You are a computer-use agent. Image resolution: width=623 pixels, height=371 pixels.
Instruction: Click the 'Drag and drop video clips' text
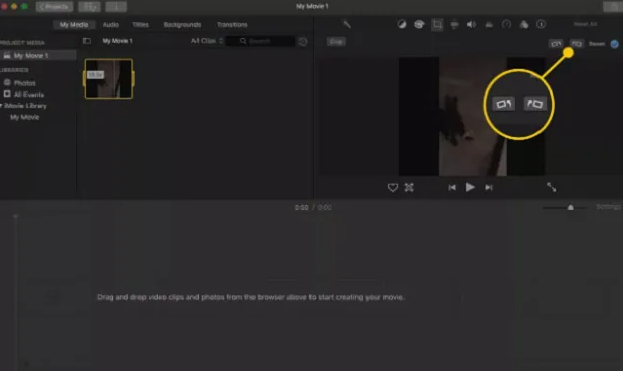coord(250,297)
